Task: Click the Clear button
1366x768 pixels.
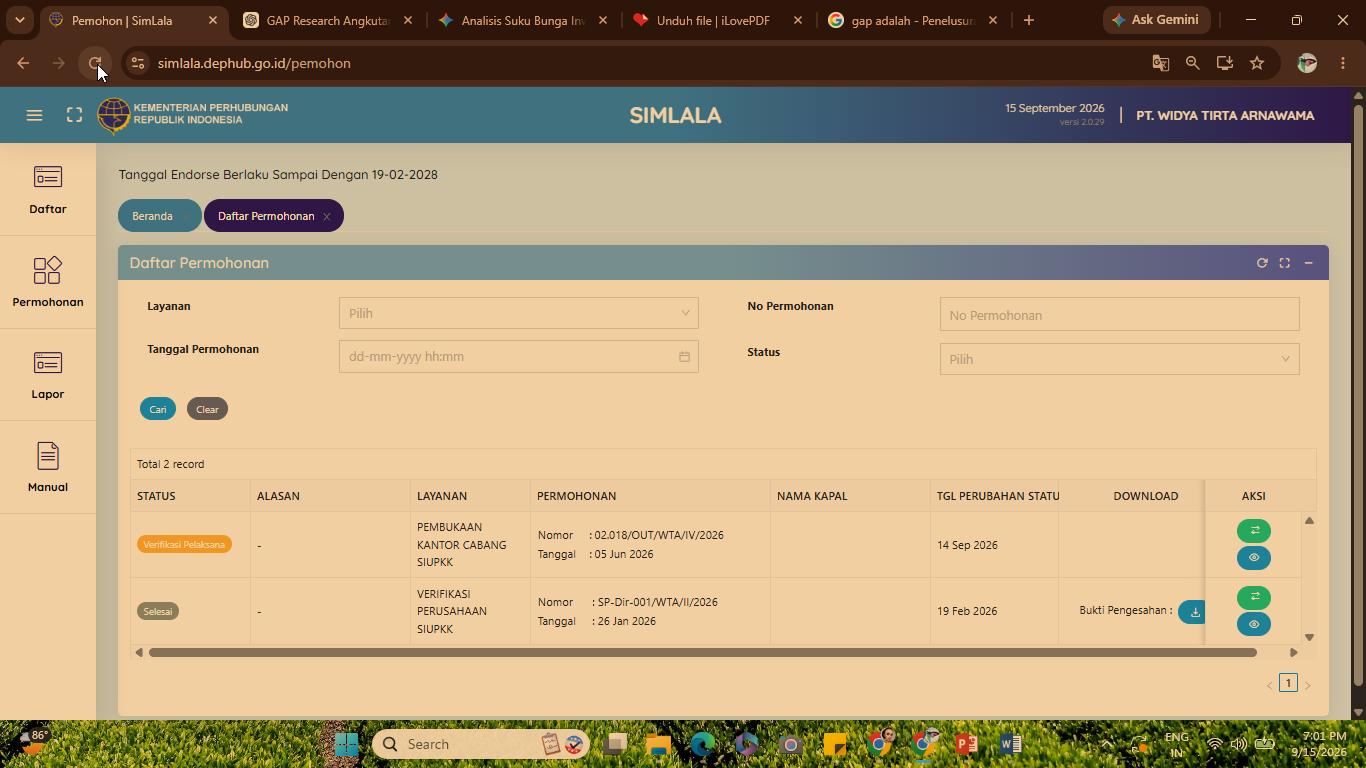Action: pos(207,409)
